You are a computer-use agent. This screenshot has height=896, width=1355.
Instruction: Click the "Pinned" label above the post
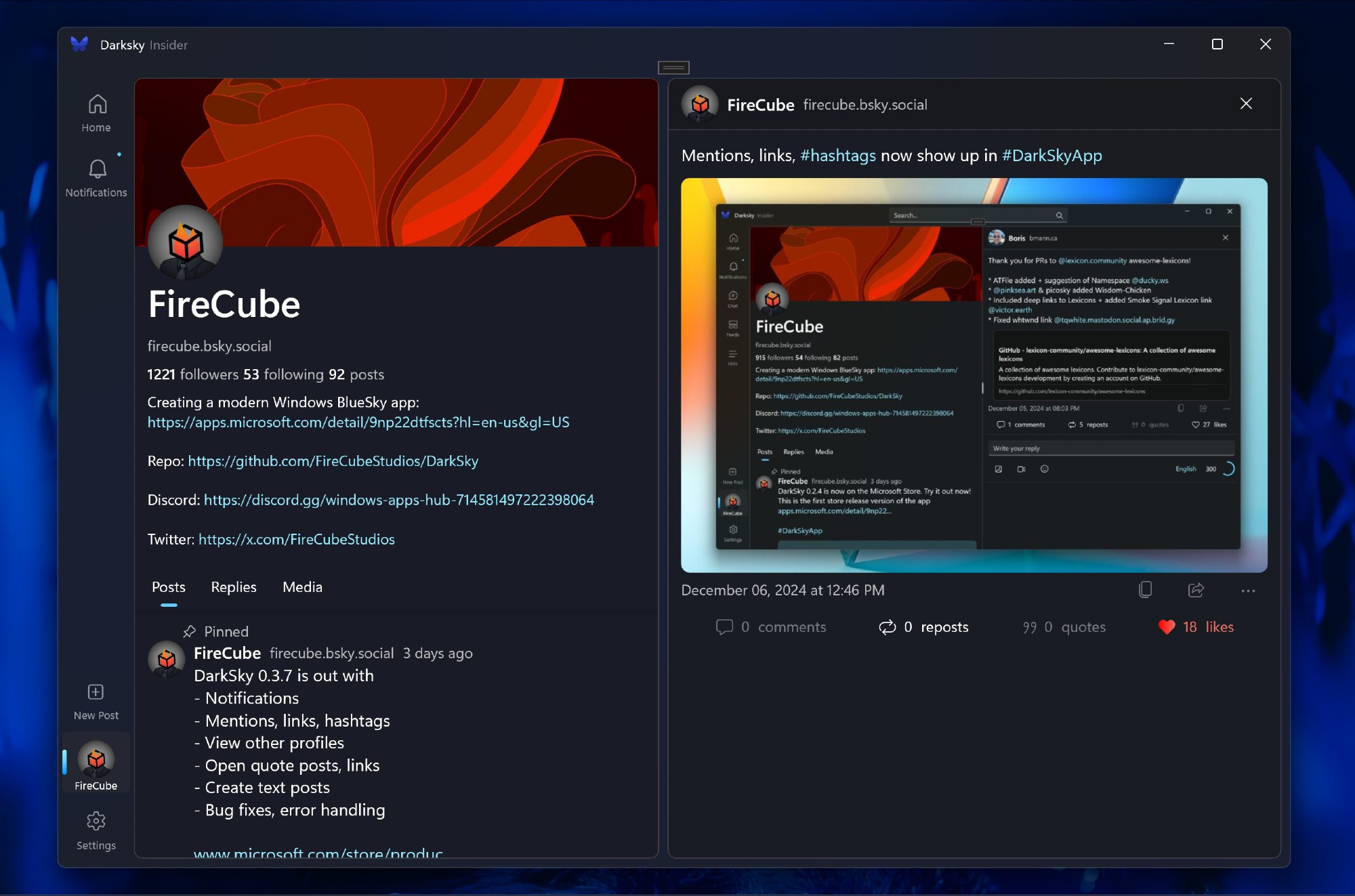pyautogui.click(x=226, y=631)
